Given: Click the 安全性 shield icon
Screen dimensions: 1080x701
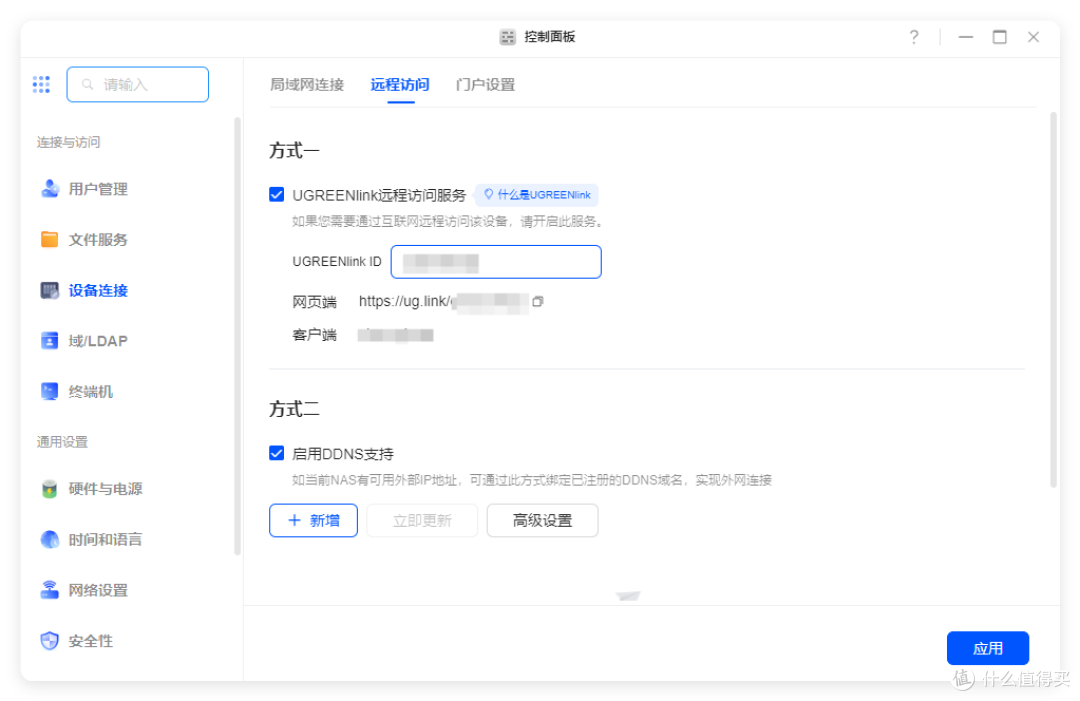Looking at the screenshot, I should tap(50, 641).
